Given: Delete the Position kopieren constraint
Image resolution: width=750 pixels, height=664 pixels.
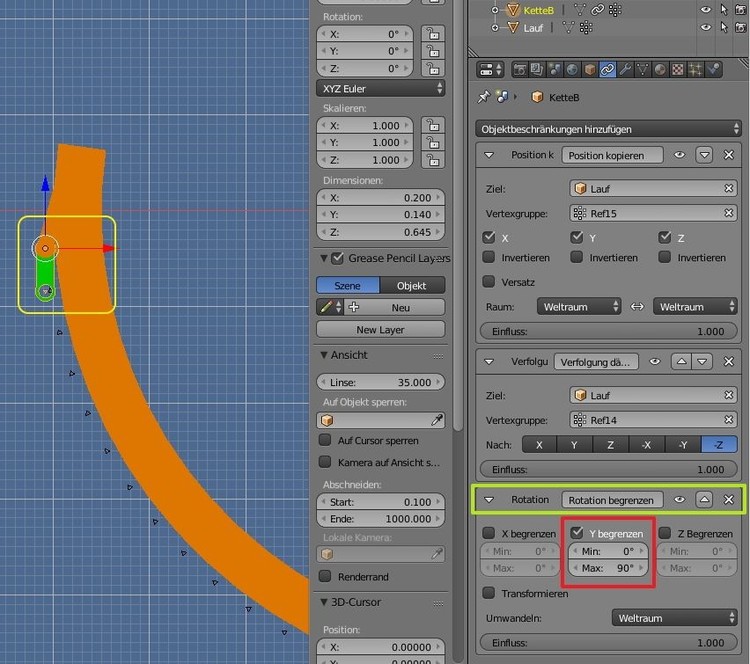Looking at the screenshot, I should point(728,155).
